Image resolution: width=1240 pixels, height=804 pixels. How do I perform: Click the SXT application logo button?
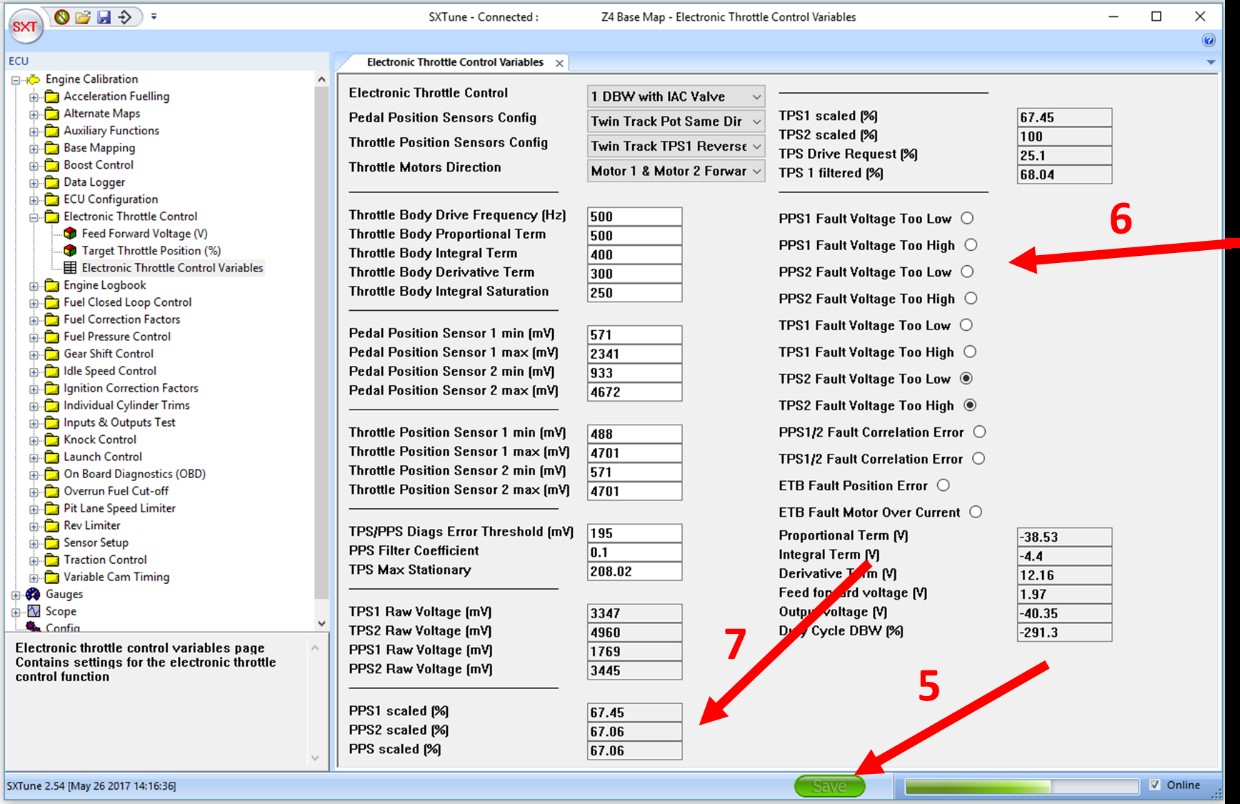click(24, 27)
